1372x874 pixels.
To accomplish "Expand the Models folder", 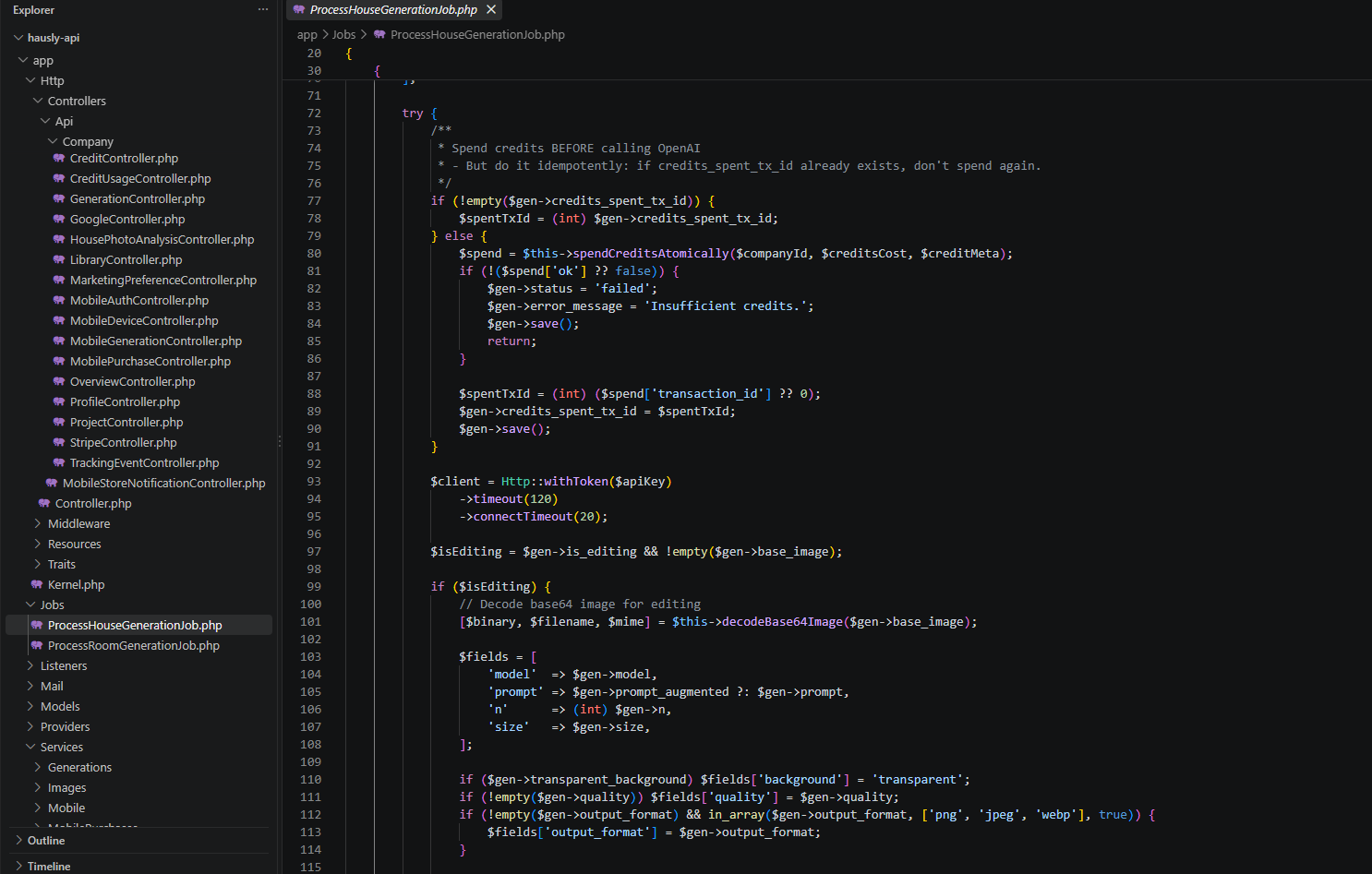I will 30,707.
